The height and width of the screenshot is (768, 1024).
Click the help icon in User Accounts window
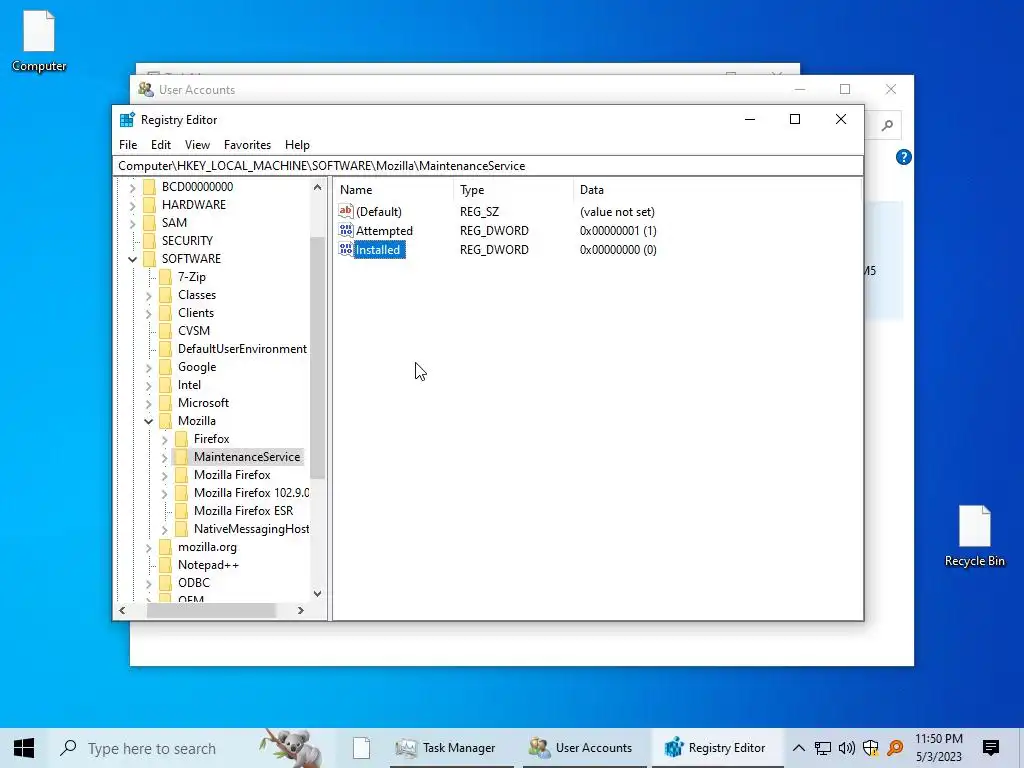pos(903,157)
